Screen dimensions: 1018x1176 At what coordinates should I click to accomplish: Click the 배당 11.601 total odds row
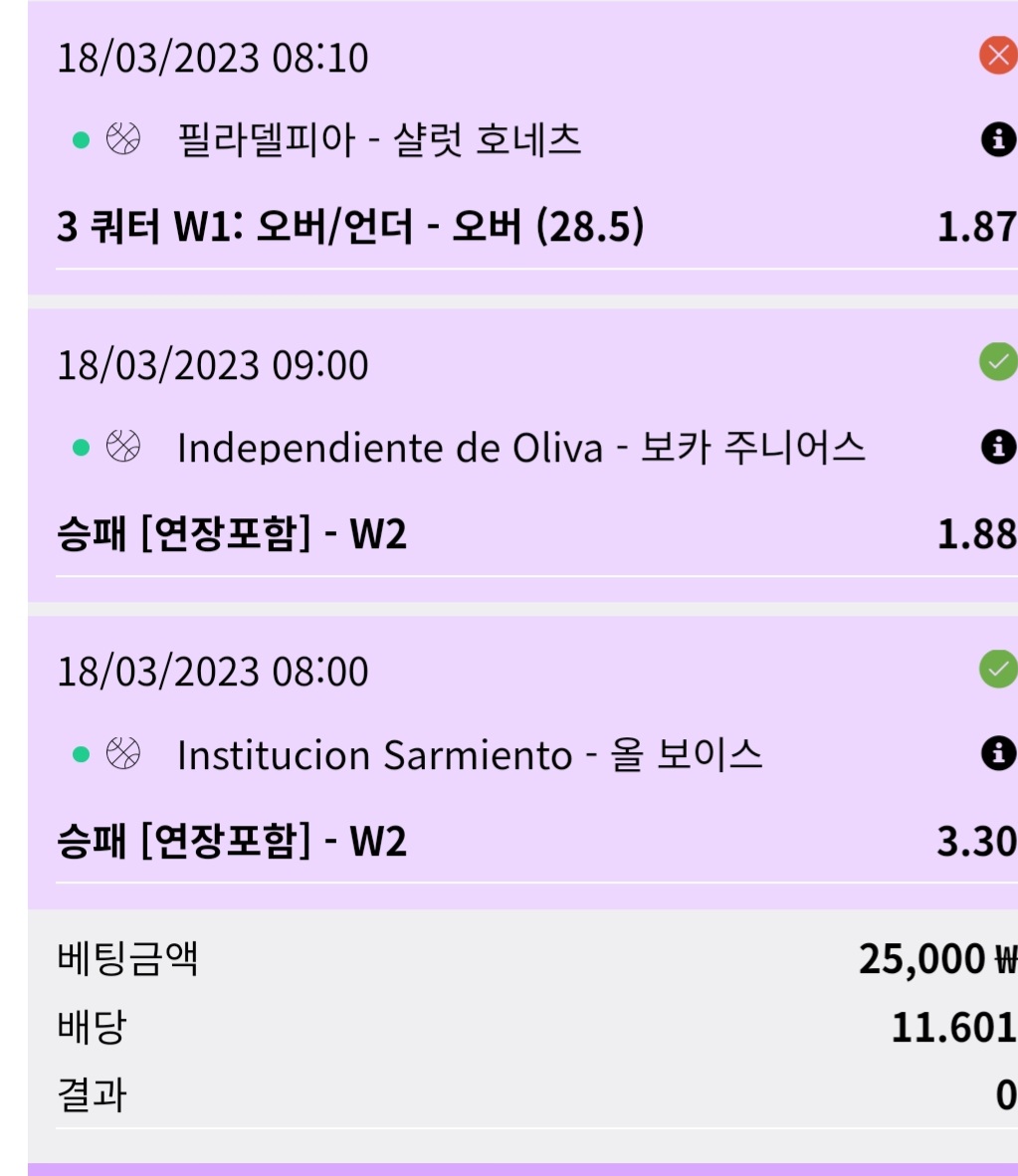click(x=536, y=1027)
